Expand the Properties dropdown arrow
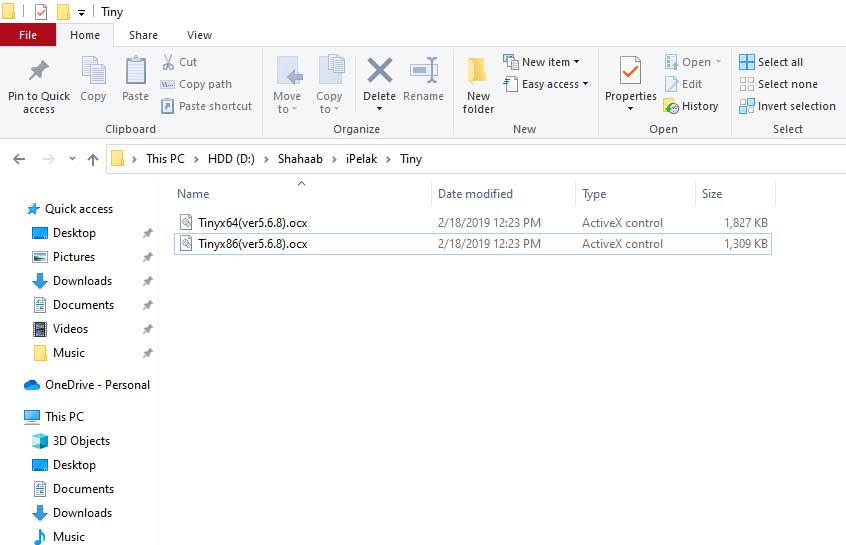 630,109
